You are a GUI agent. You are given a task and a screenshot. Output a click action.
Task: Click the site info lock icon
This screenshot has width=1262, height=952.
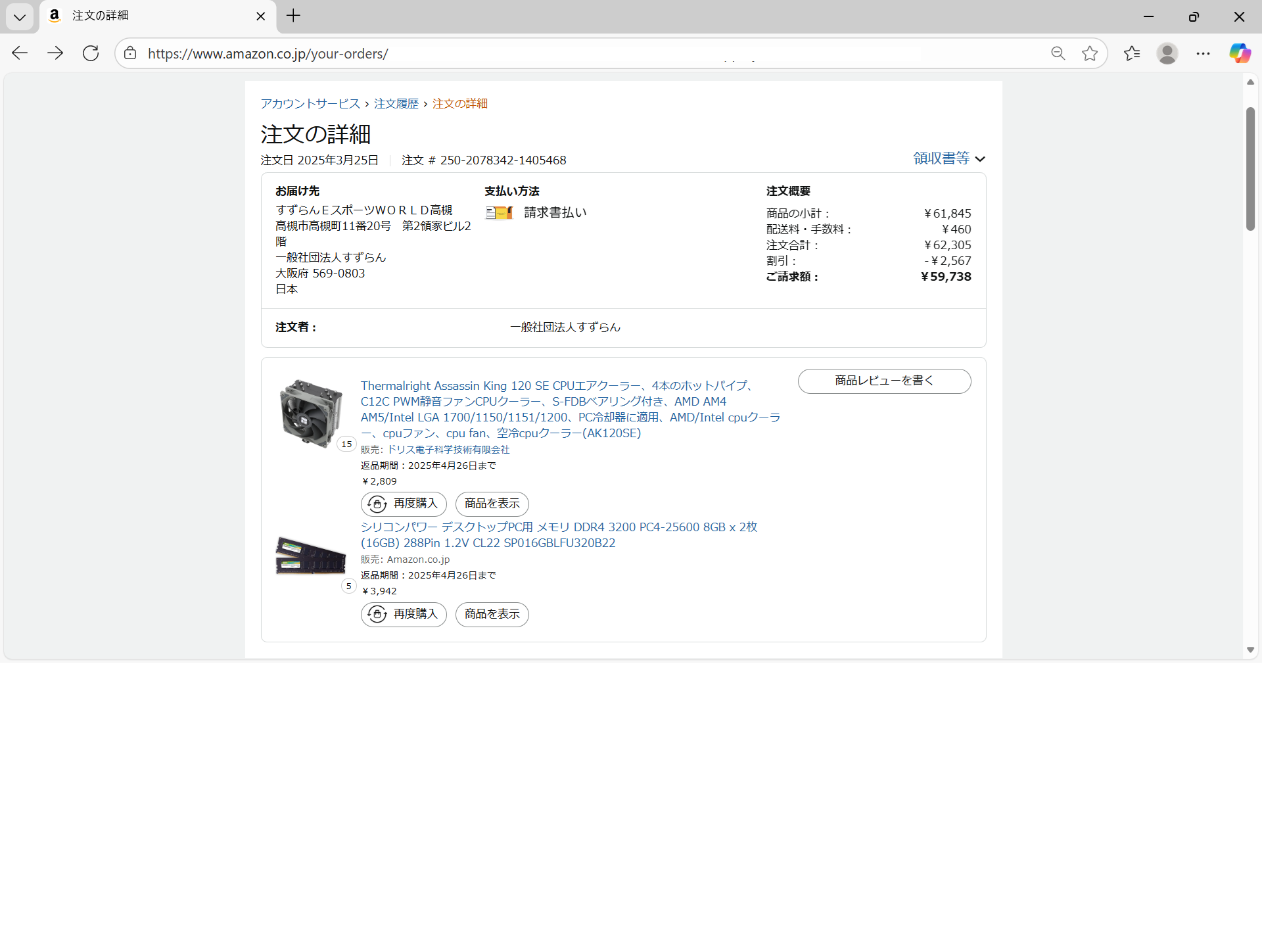tap(130, 53)
